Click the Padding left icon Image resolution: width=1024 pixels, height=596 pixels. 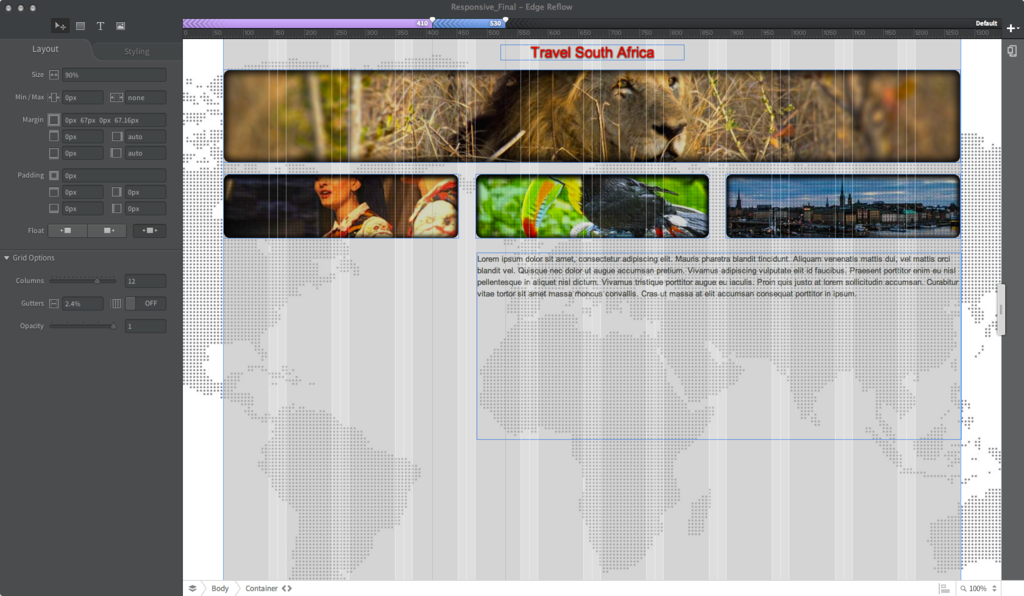(117, 209)
